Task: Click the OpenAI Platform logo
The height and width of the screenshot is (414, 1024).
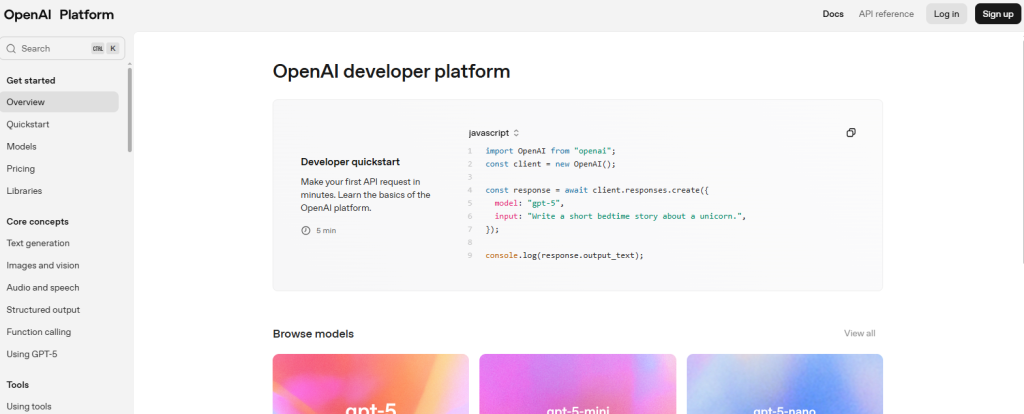Action: point(59,14)
